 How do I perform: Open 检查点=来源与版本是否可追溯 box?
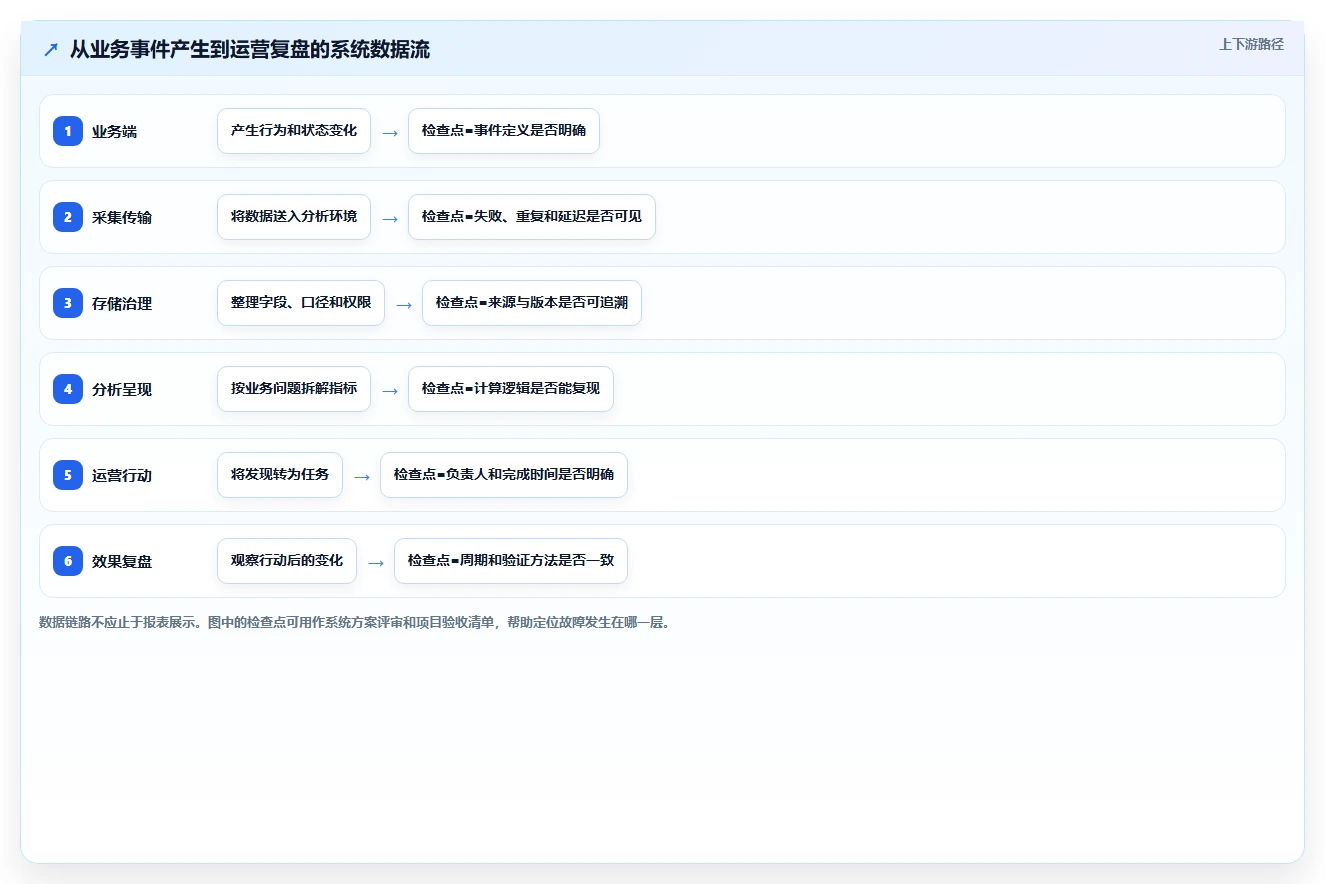[x=532, y=303]
